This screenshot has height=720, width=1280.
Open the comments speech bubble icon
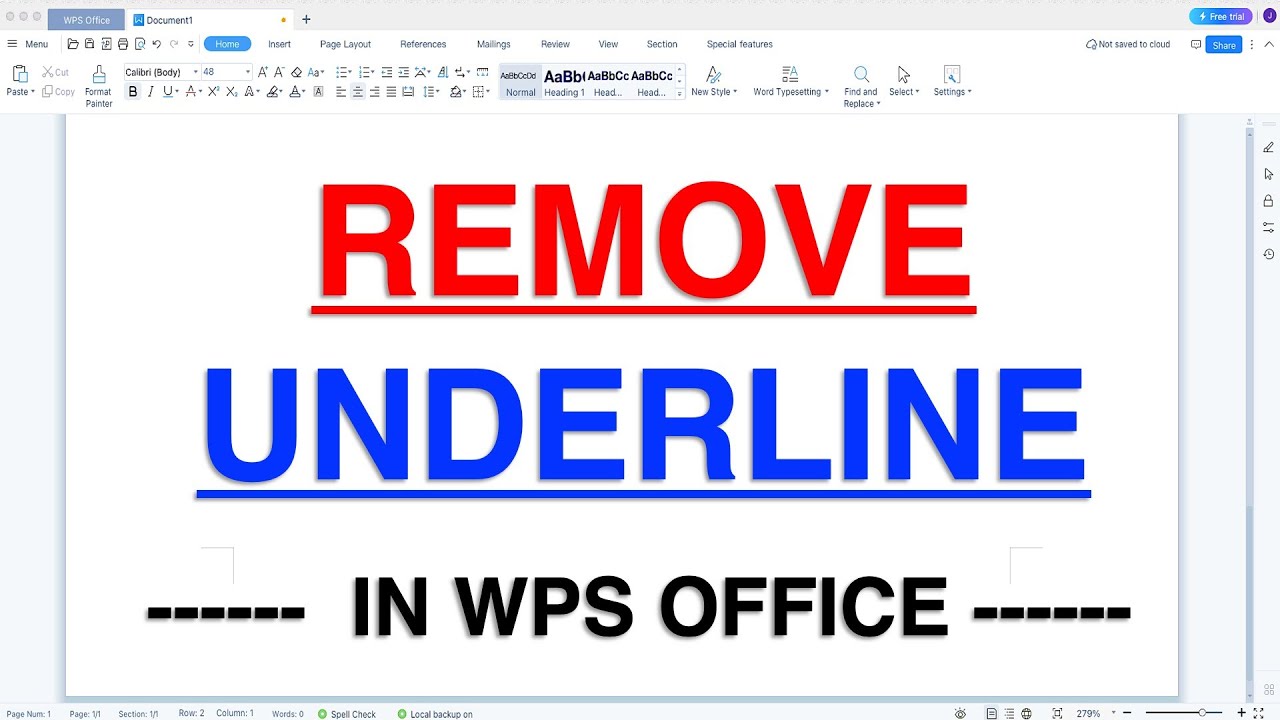[1196, 44]
